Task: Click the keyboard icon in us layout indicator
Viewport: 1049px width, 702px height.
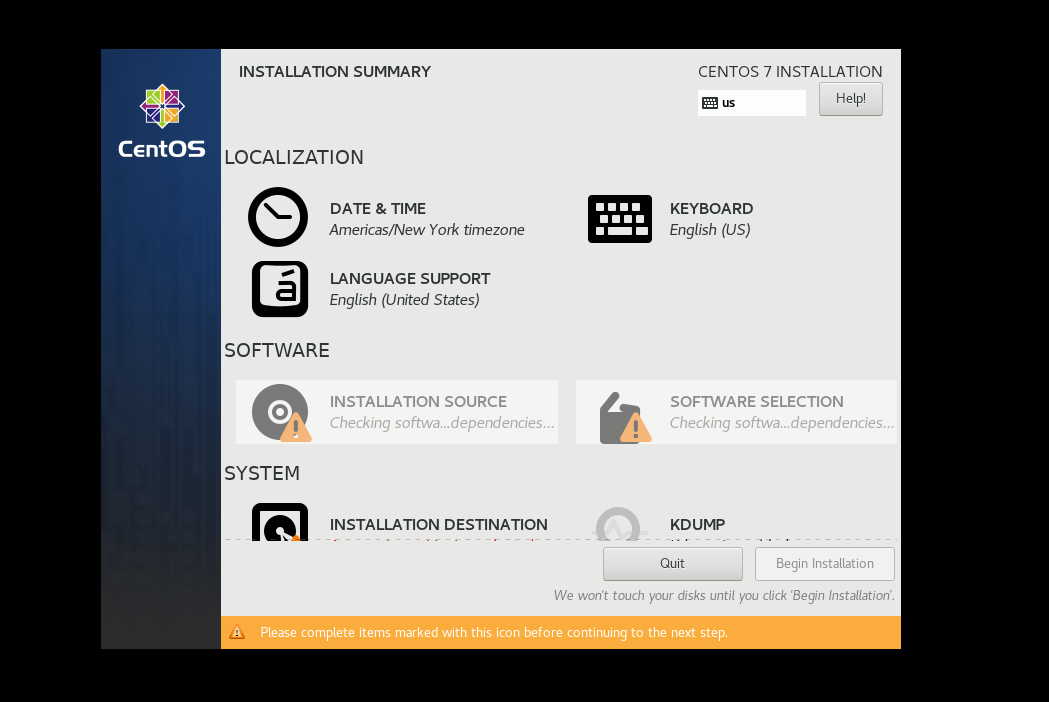Action: tap(710, 103)
